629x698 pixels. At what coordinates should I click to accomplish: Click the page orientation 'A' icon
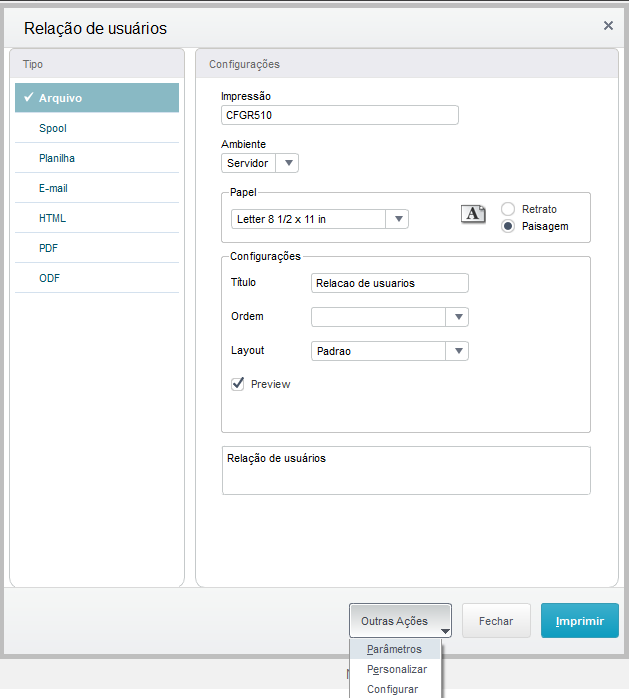(x=473, y=215)
